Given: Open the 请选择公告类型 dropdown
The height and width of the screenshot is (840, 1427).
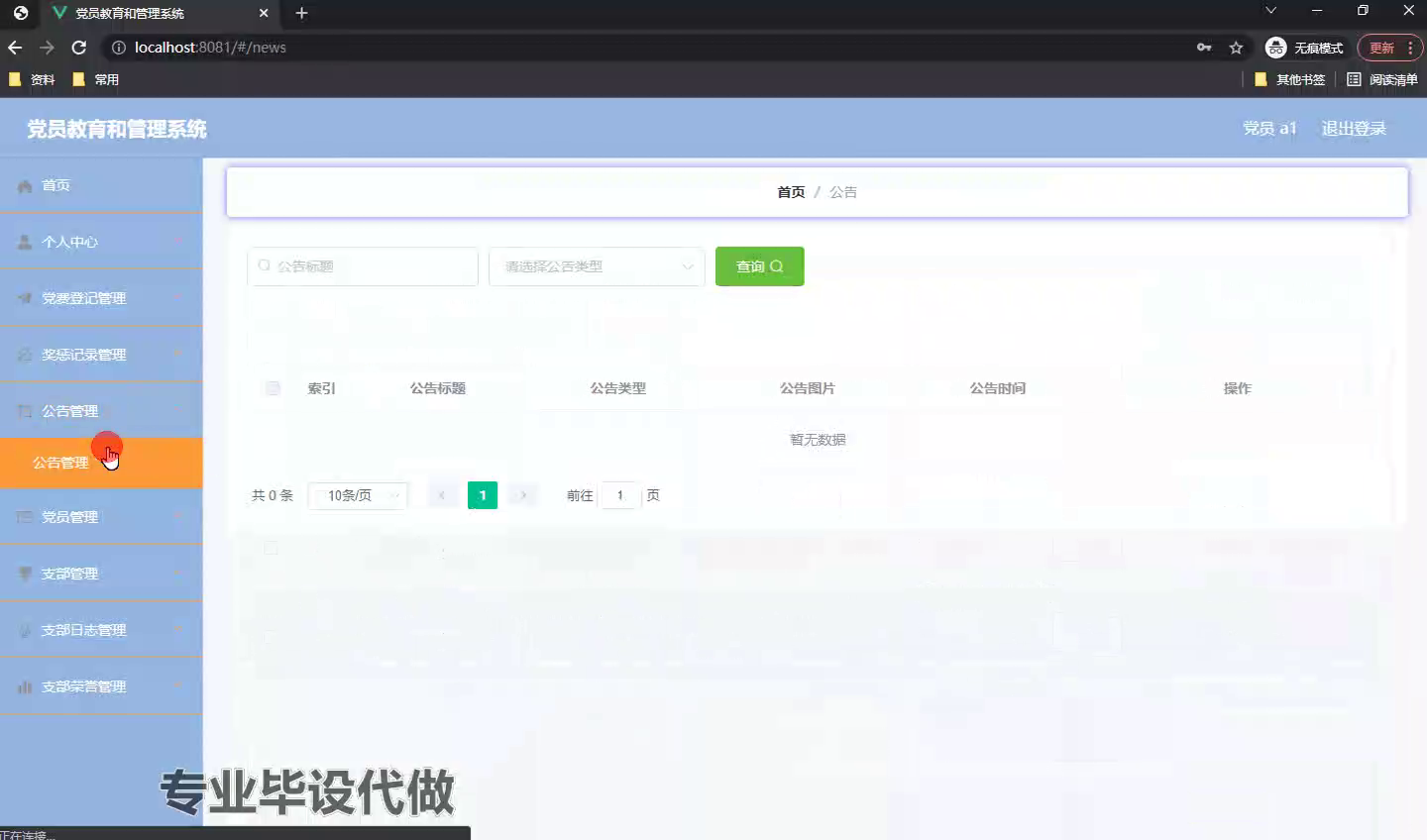Looking at the screenshot, I should [x=597, y=266].
